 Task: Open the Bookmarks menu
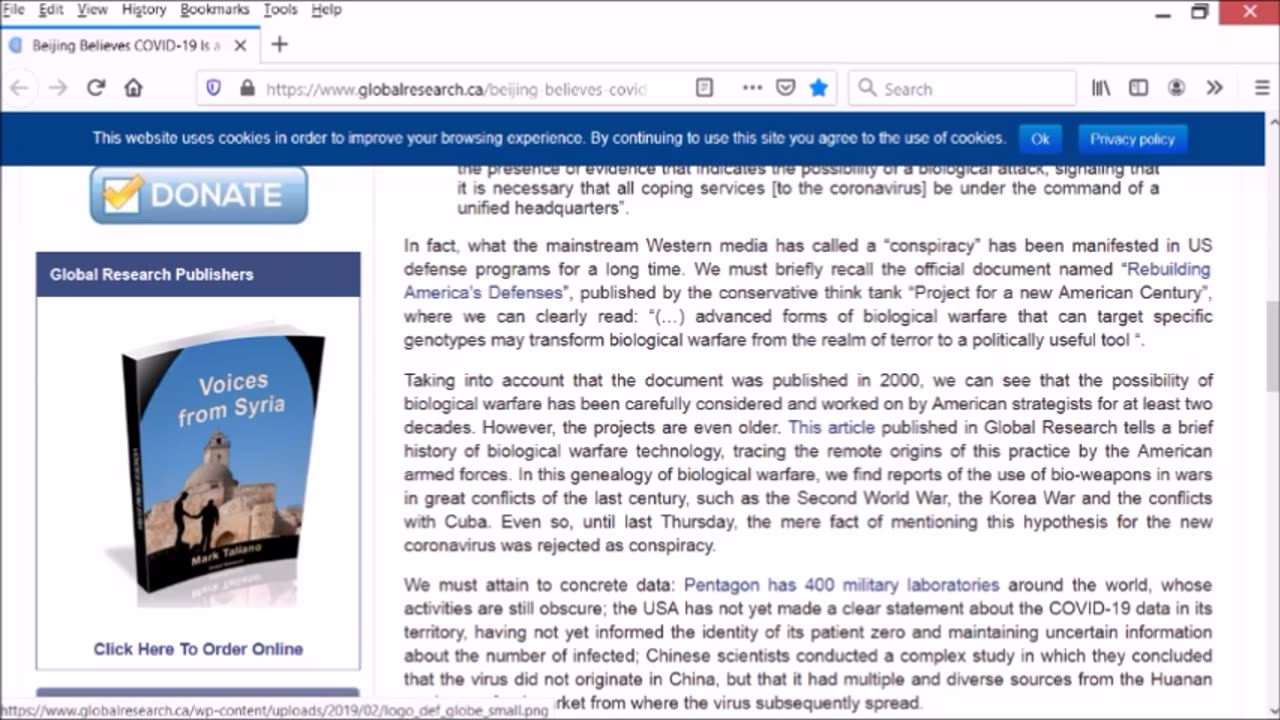click(x=216, y=9)
